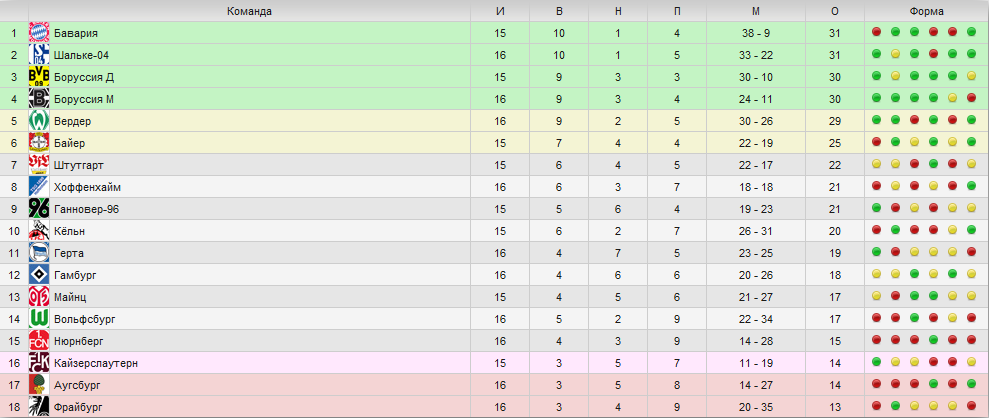Click the Ганновер-96 club logo
Viewport: 989px width, 418px height.
point(39,209)
